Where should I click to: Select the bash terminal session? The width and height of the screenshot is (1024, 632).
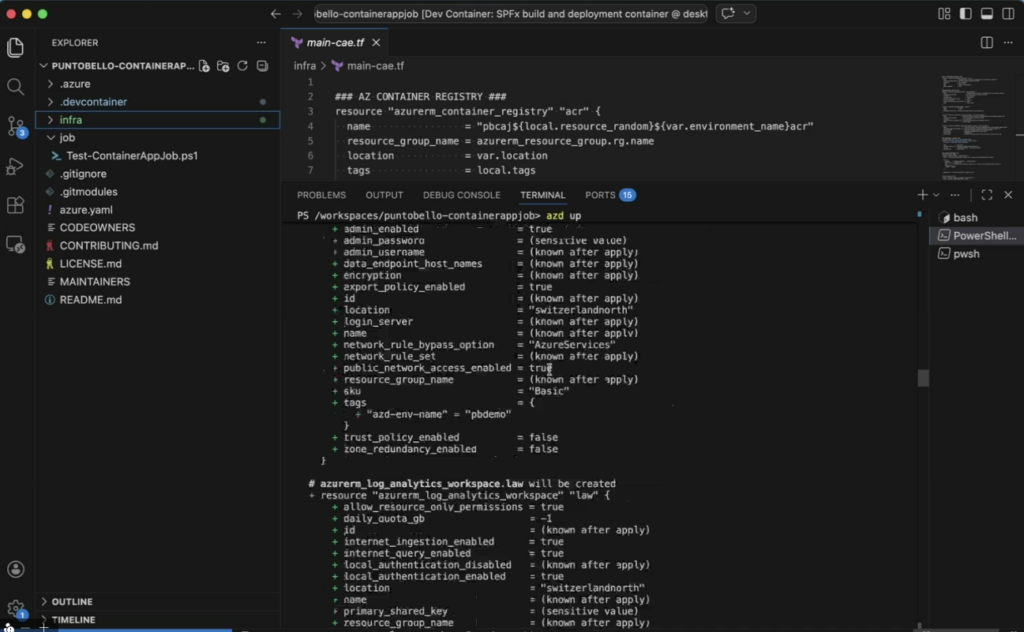pyautogui.click(x=965, y=218)
